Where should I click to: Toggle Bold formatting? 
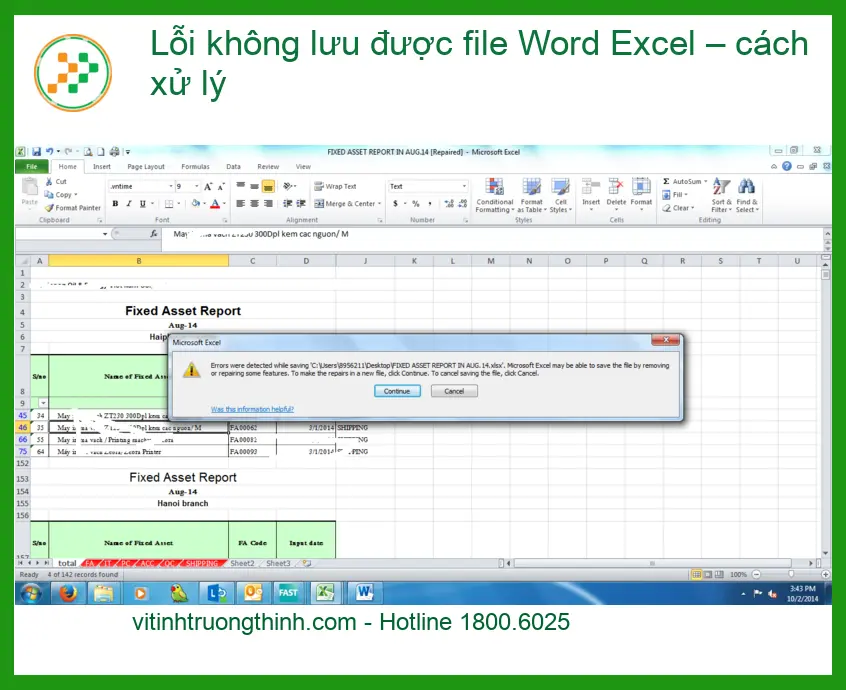click(115, 203)
